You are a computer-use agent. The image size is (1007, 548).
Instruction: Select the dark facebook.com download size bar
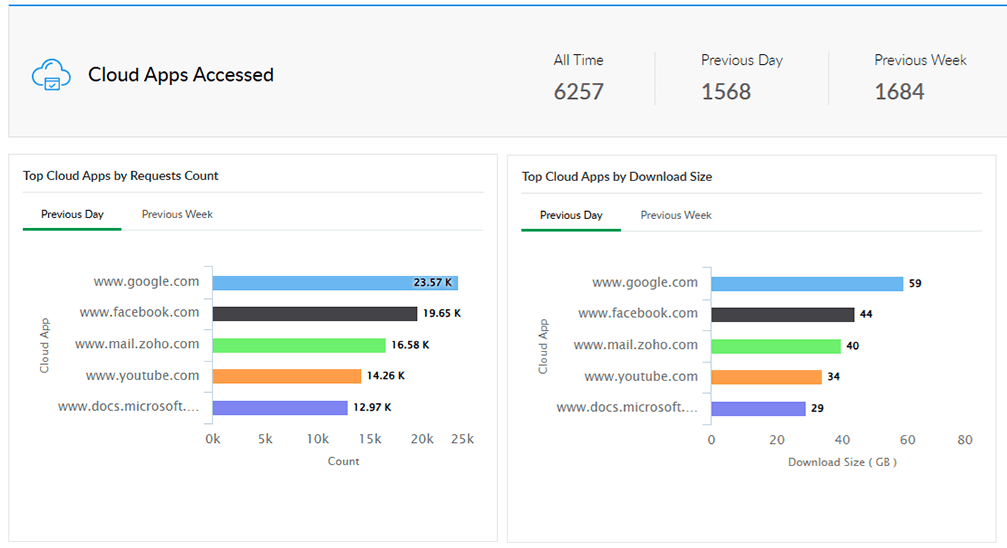(783, 314)
